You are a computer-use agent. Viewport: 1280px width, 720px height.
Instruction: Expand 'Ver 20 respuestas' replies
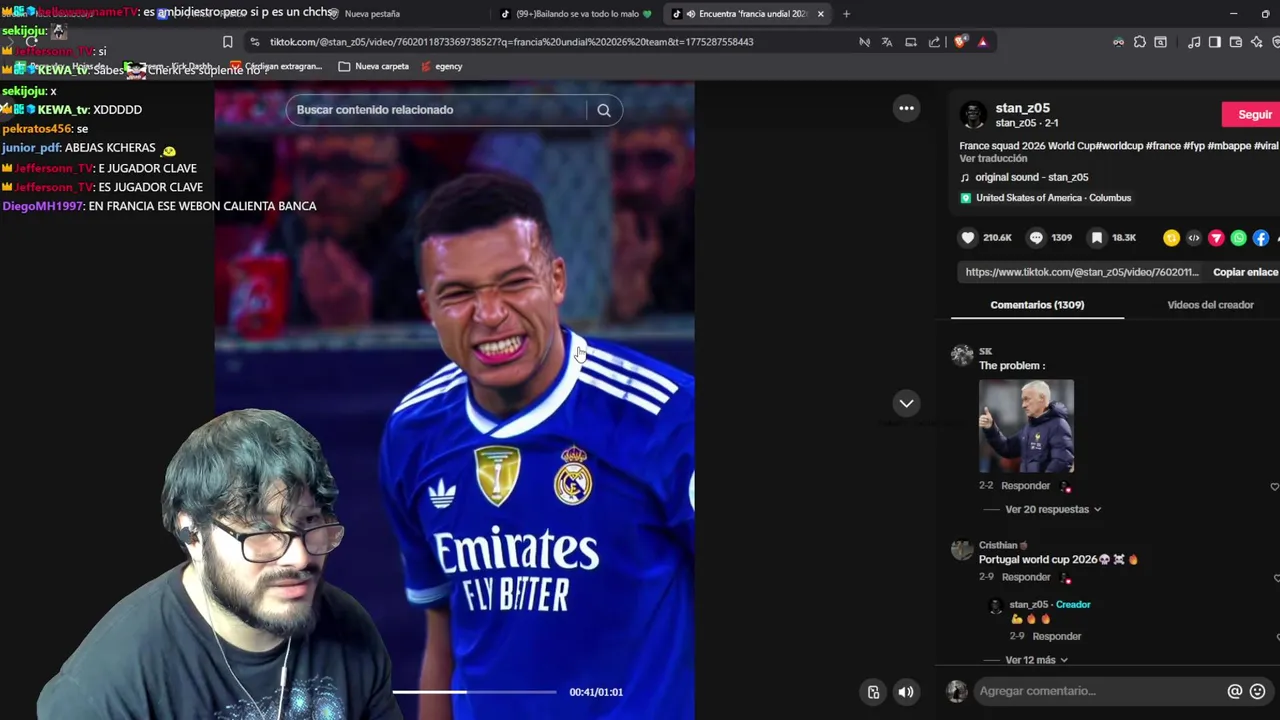(1053, 509)
